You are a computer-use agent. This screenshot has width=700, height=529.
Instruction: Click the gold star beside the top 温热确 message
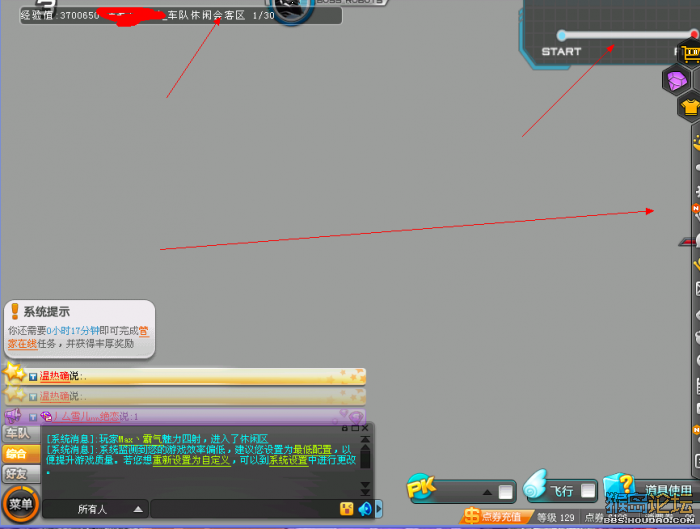[13, 372]
